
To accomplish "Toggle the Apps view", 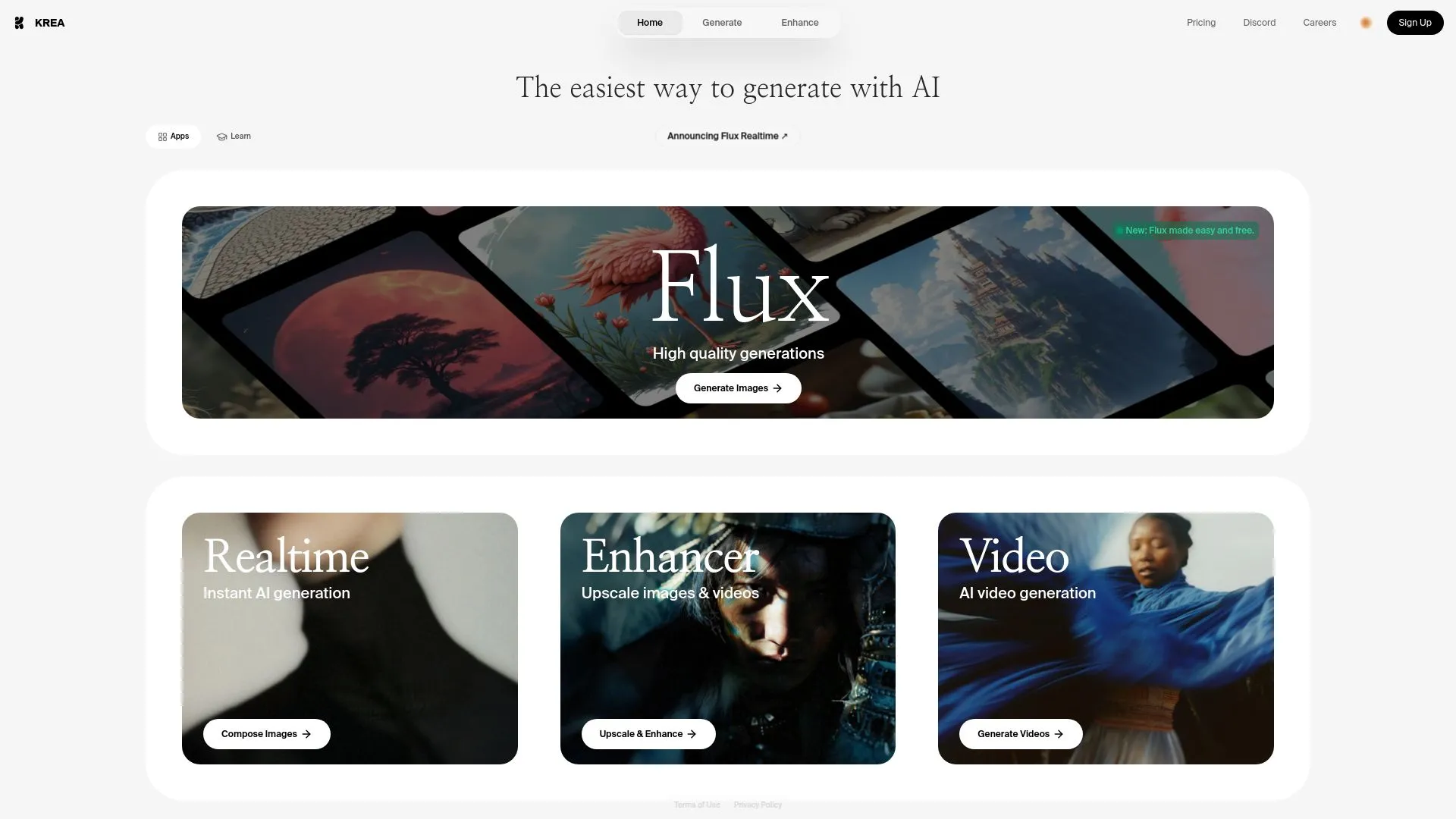I will coord(172,136).
